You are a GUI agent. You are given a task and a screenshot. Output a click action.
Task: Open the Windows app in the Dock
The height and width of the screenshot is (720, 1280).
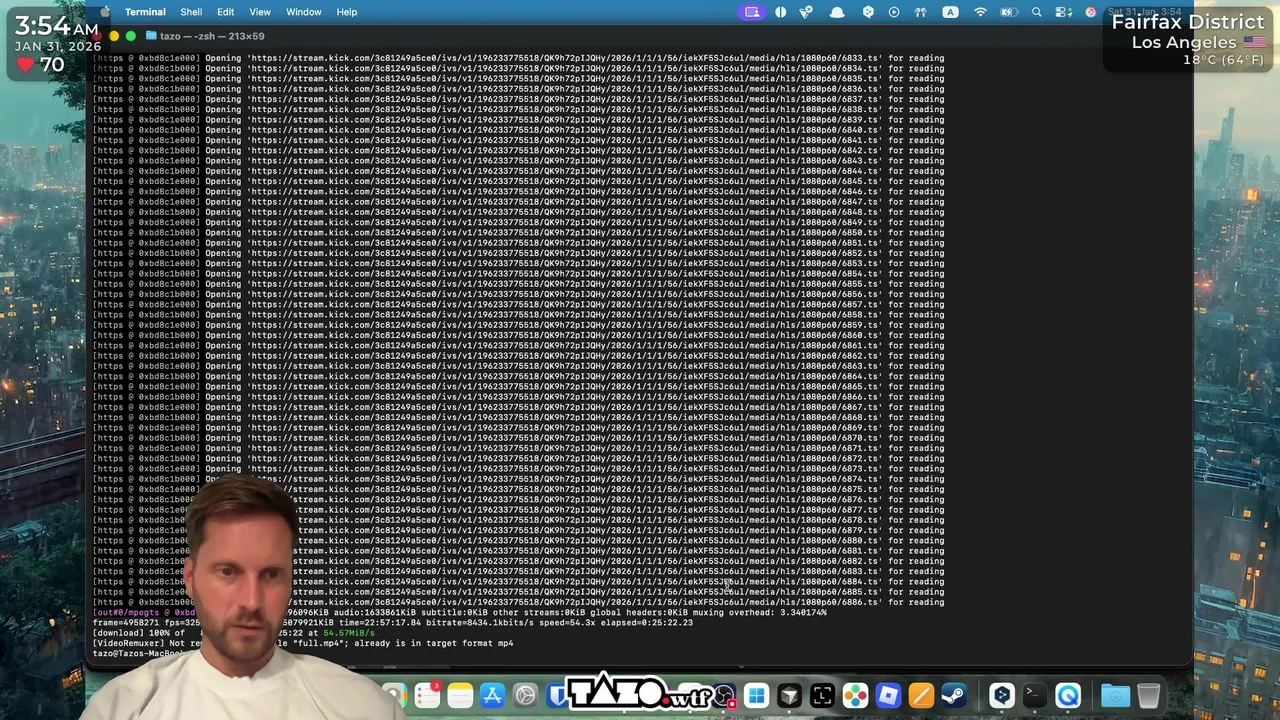[756, 695]
